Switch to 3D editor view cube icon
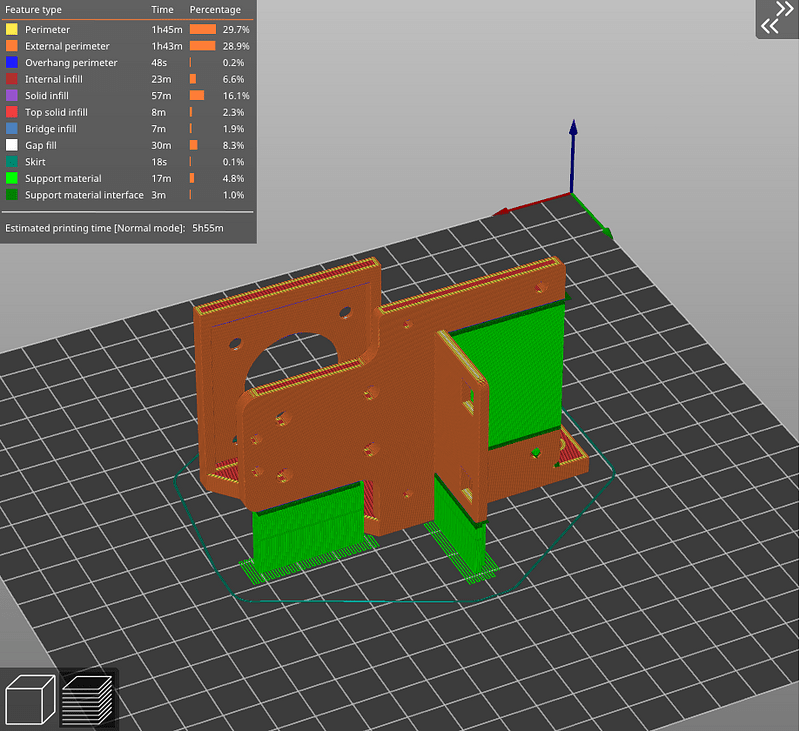 (x=30, y=699)
